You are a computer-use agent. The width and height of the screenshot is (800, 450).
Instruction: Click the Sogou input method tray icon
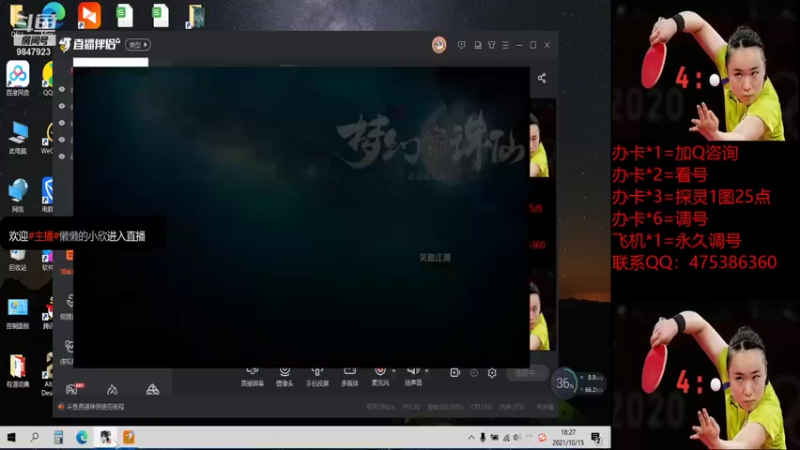point(542,437)
